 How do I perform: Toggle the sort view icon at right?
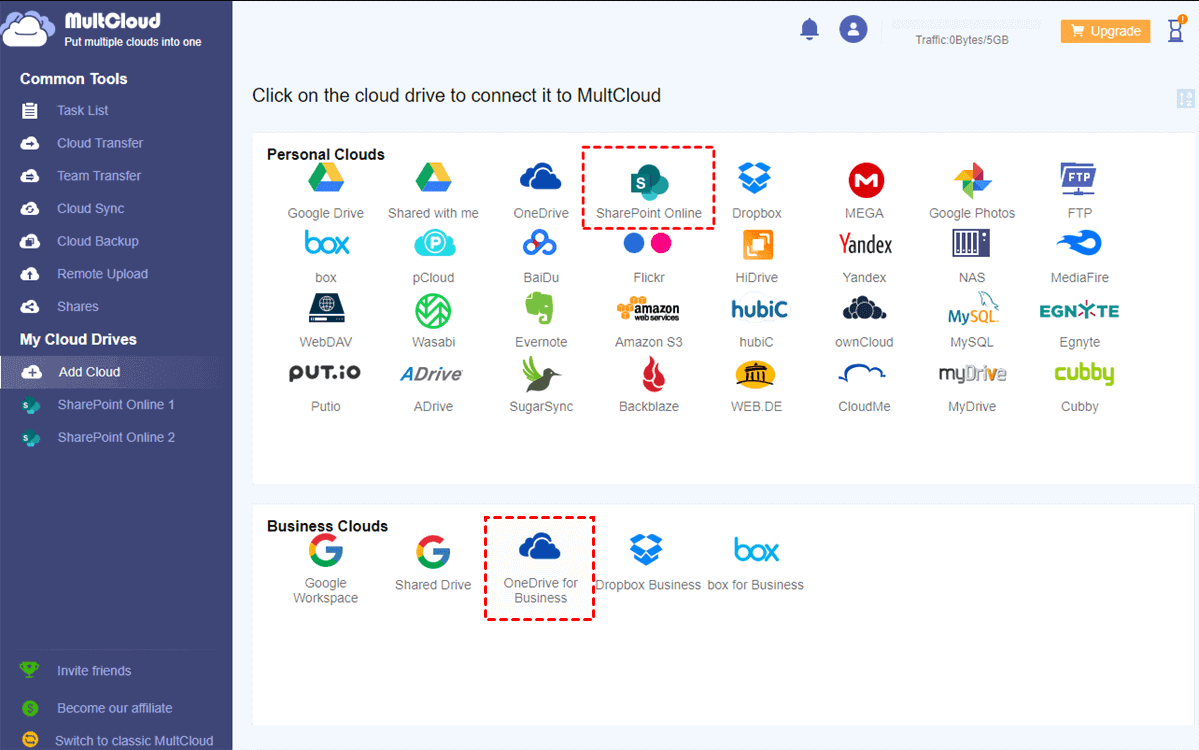coord(1185,98)
